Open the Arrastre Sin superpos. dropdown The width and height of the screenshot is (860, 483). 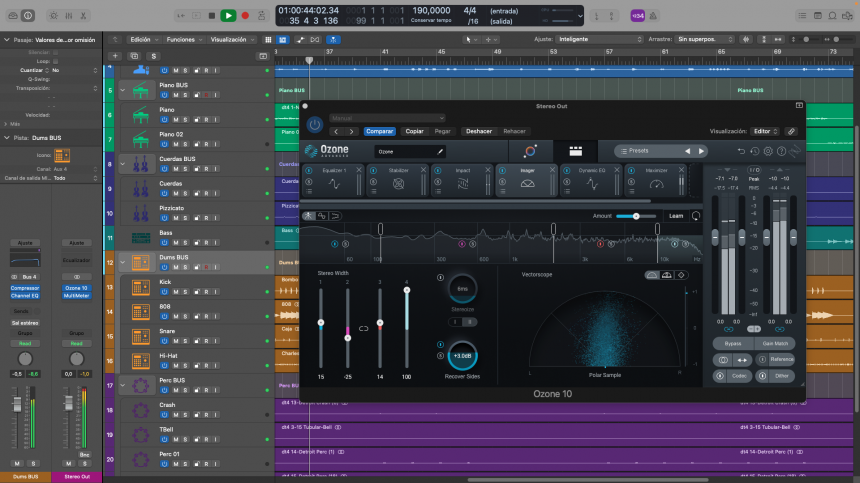[705, 39]
